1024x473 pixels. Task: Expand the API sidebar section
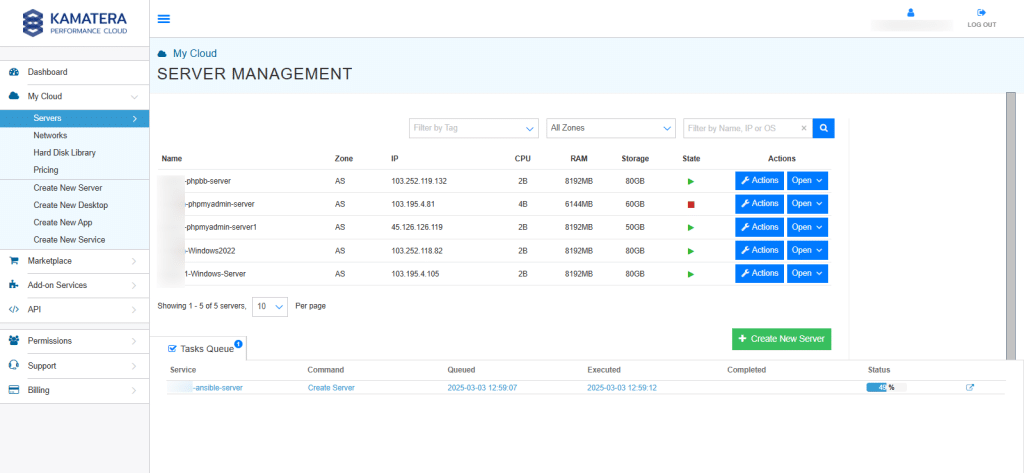(134, 310)
